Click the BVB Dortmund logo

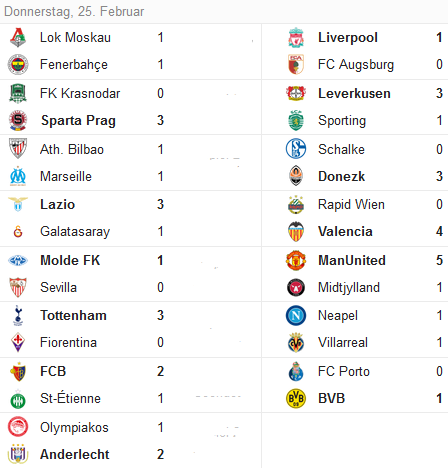coord(296,398)
